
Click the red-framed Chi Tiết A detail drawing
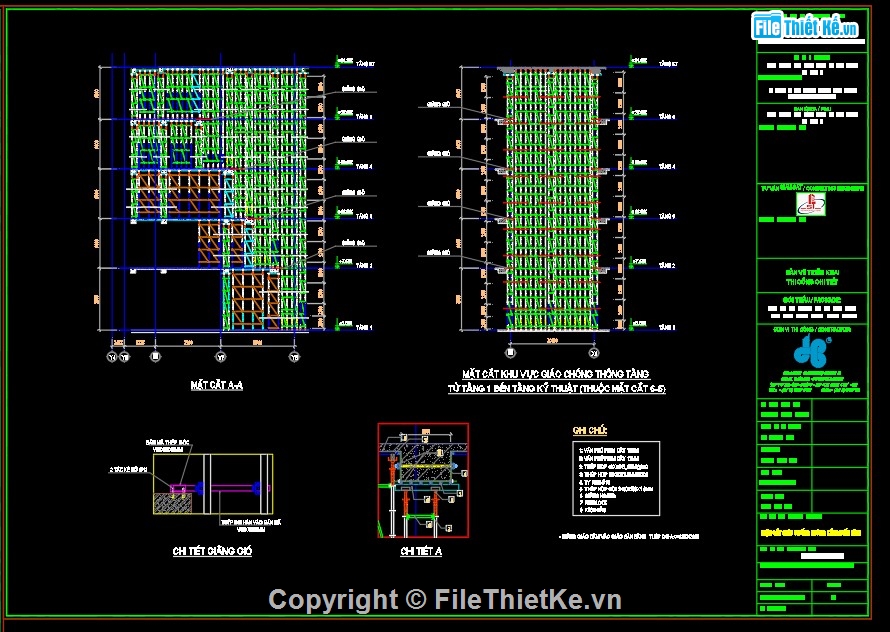pos(422,480)
